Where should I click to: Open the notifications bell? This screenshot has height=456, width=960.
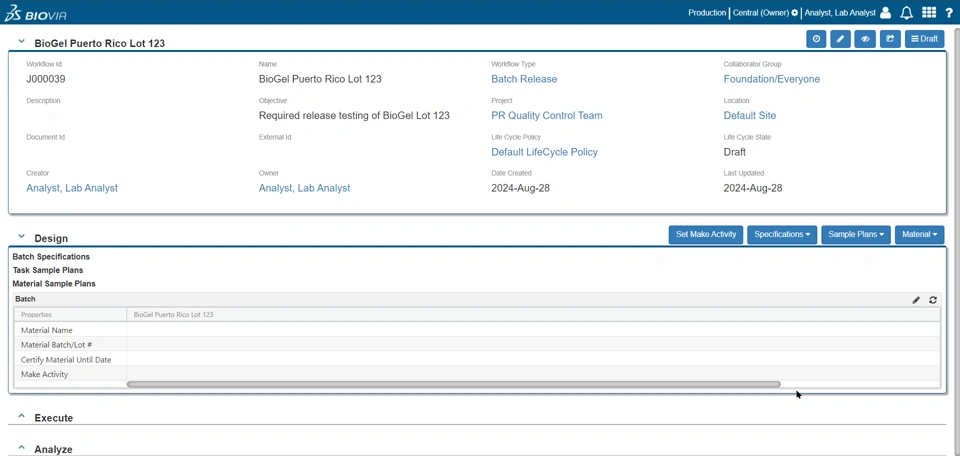(907, 13)
